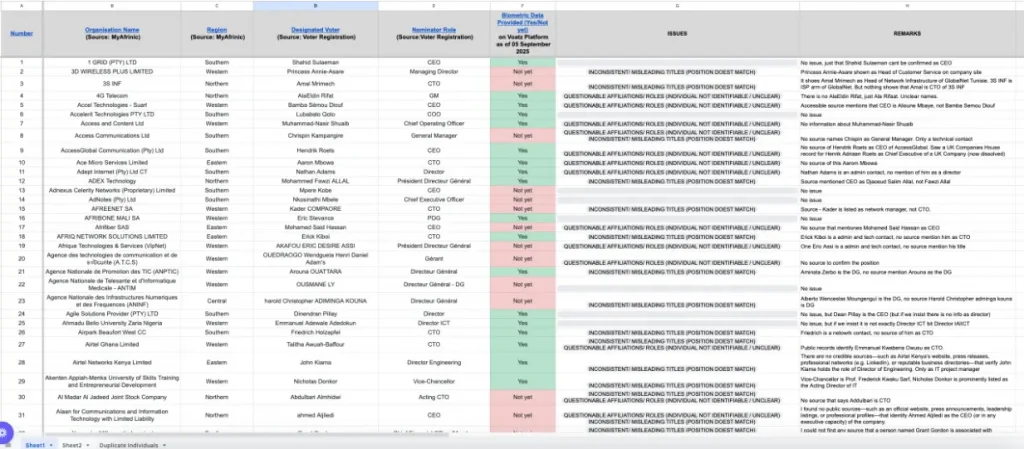Select the General Manager role cell
Screen dimensions: 1024x449
pyautogui.click(x=434, y=136)
